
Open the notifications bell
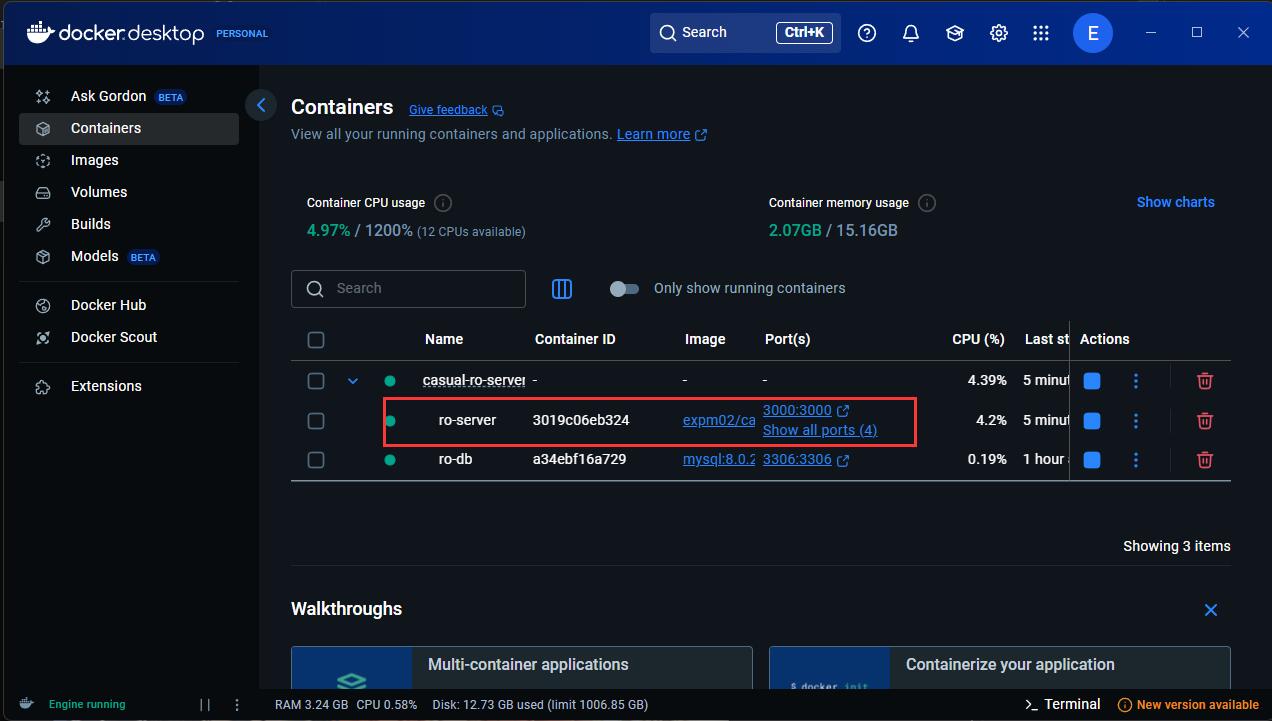click(x=911, y=33)
